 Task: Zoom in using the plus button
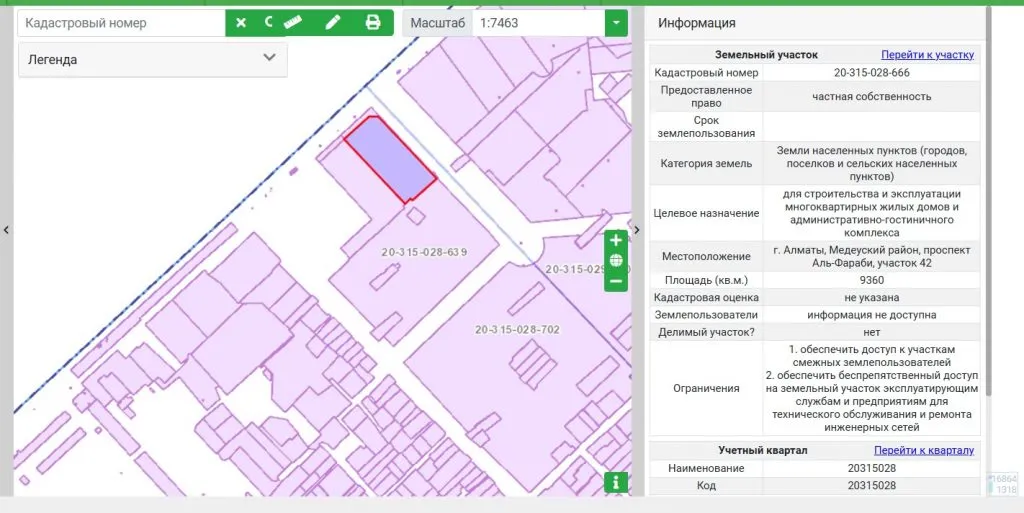pyautogui.click(x=616, y=240)
